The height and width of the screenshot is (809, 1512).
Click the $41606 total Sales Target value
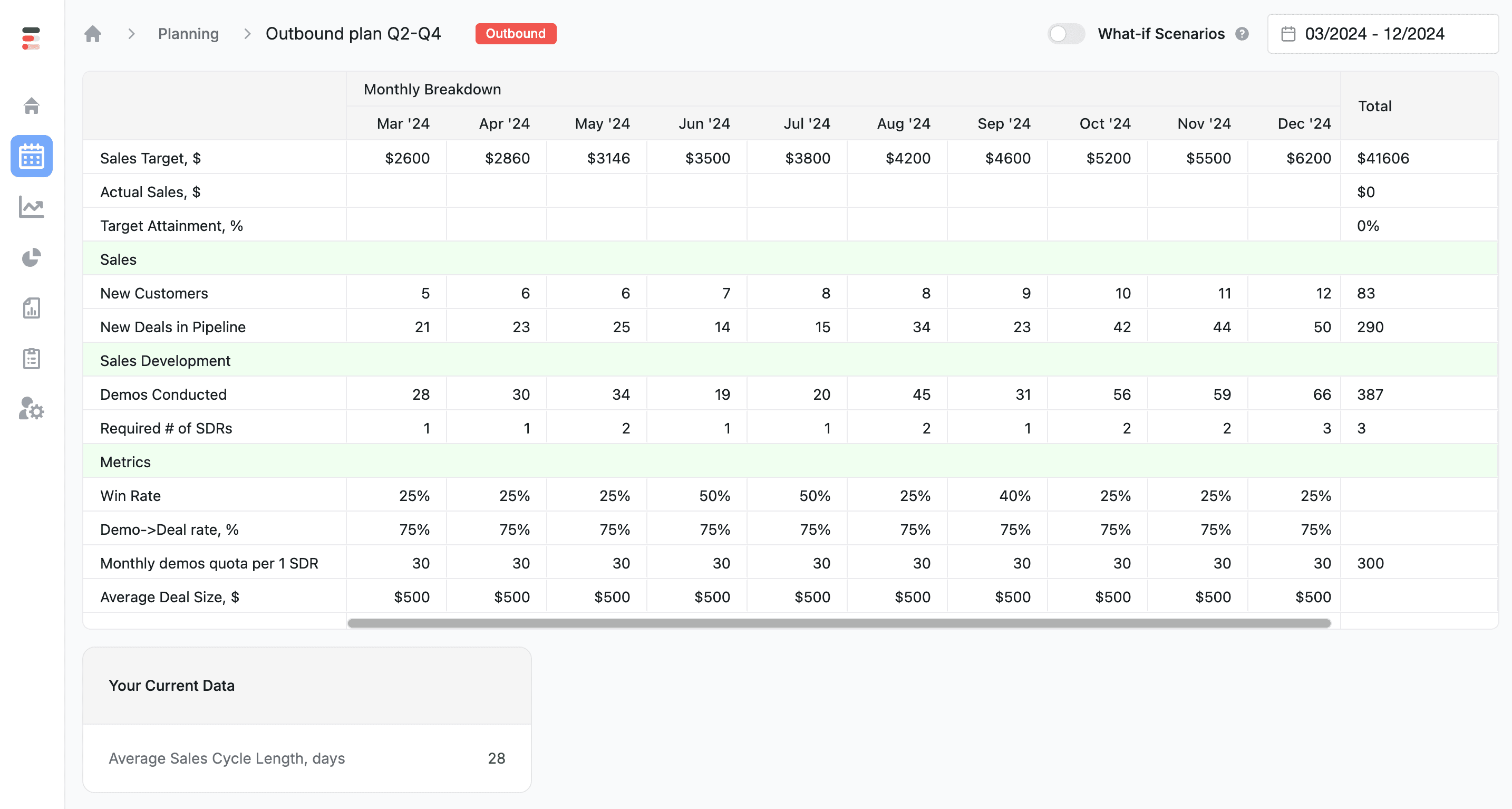[x=1383, y=158]
